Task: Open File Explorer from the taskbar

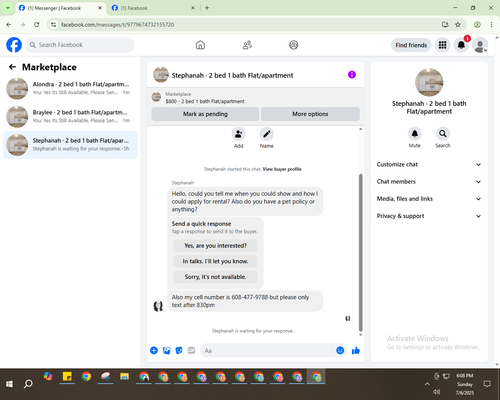Action: click(x=125, y=377)
